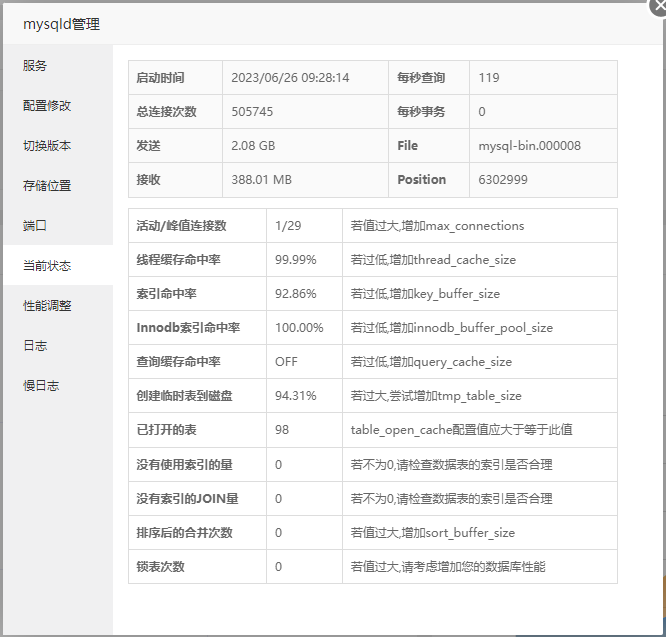Click the 已打开的表 label

(x=166, y=430)
